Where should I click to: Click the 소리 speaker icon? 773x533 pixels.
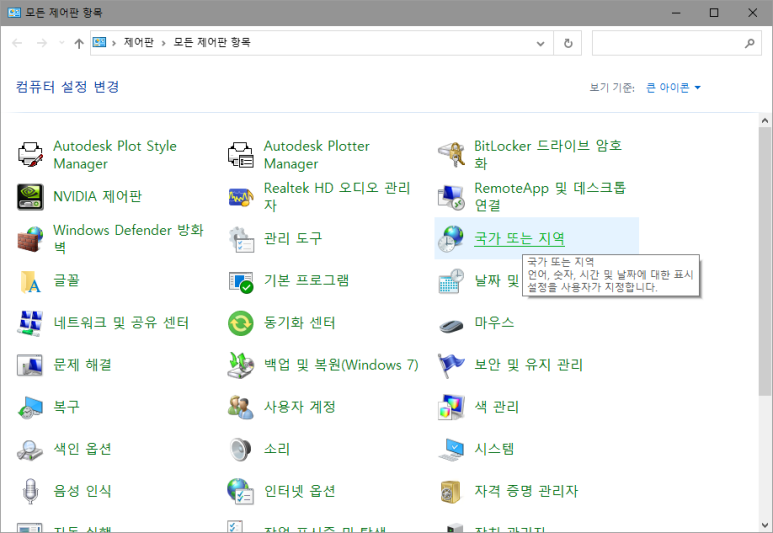click(x=241, y=450)
